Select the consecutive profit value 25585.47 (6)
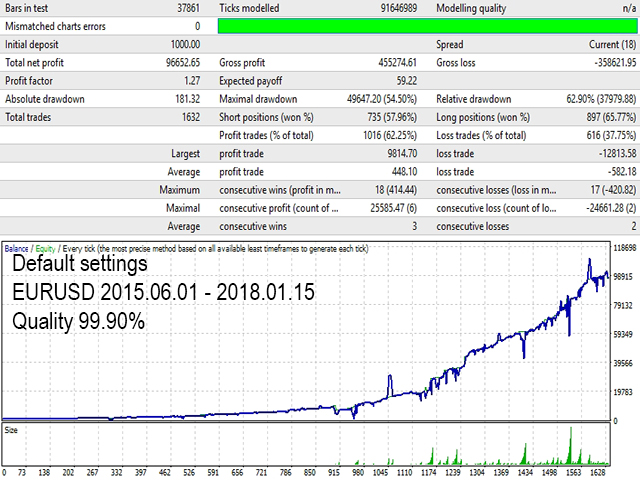Image resolution: width=640 pixels, height=480 pixels. tap(393, 208)
